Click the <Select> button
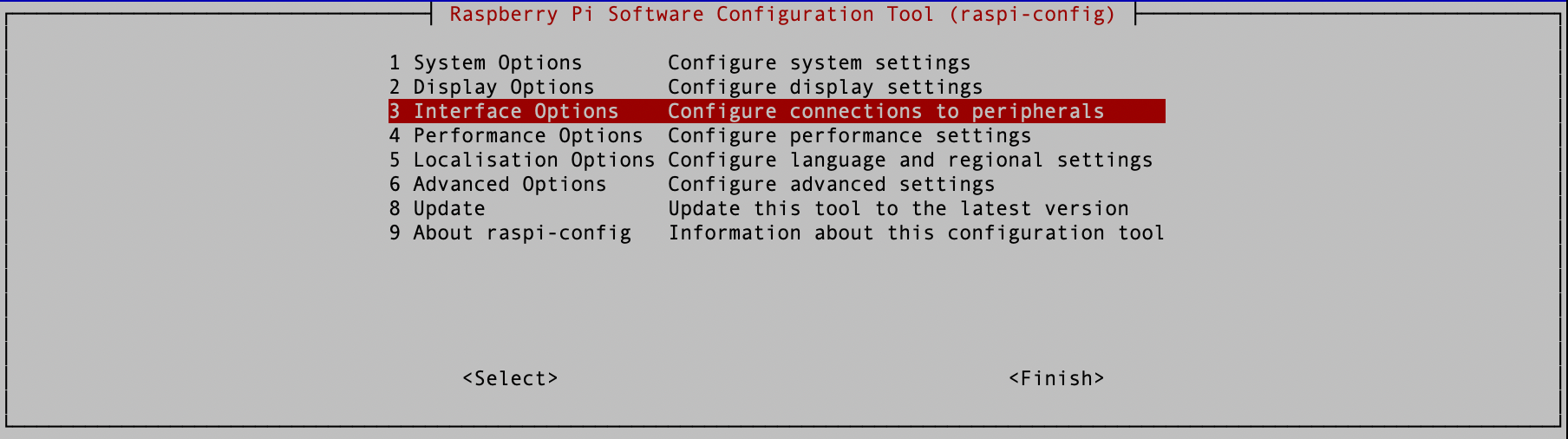The height and width of the screenshot is (439, 1568). (x=510, y=378)
